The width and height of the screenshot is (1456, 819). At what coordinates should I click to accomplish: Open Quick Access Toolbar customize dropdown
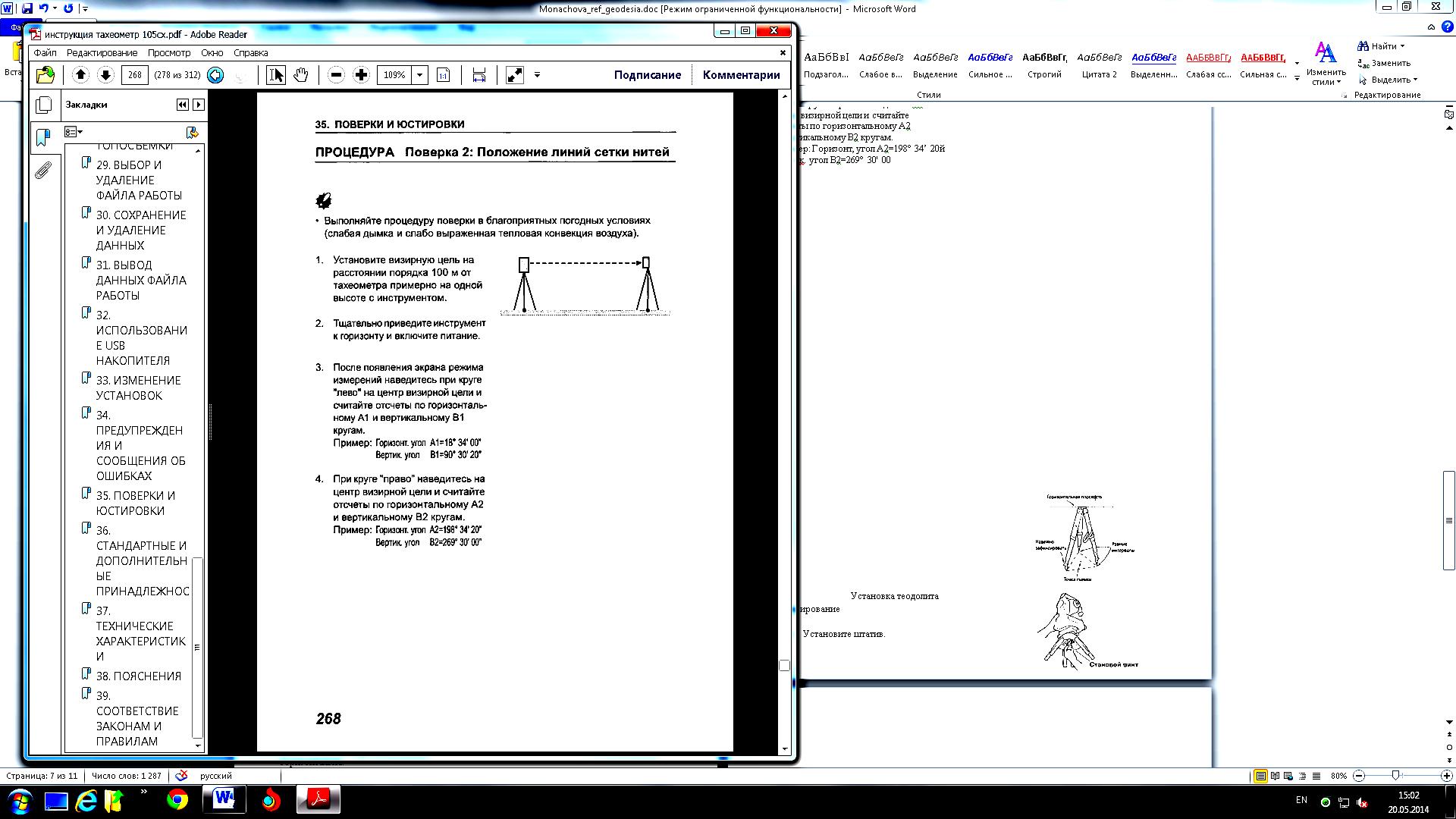84,8
